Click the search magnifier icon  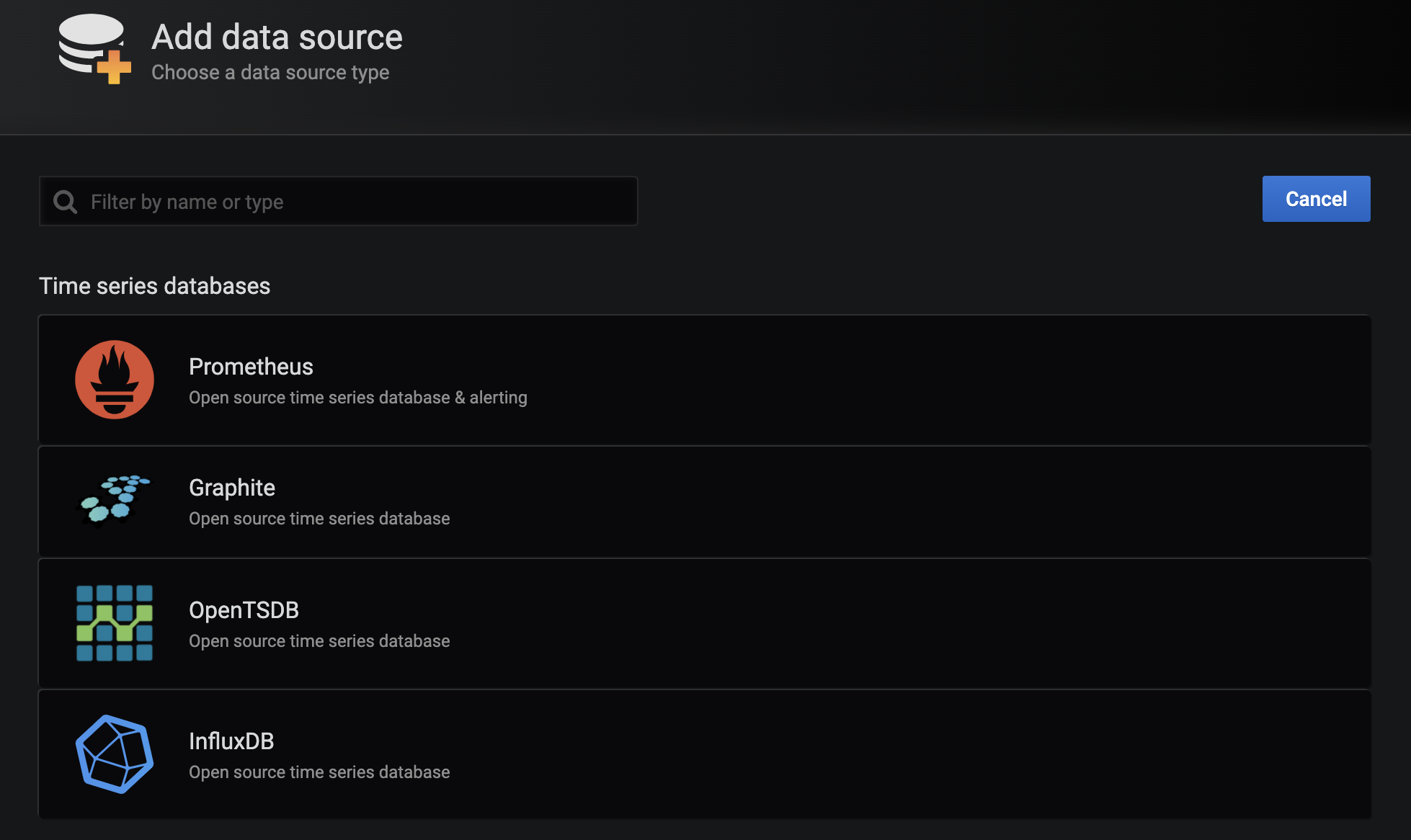[65, 202]
